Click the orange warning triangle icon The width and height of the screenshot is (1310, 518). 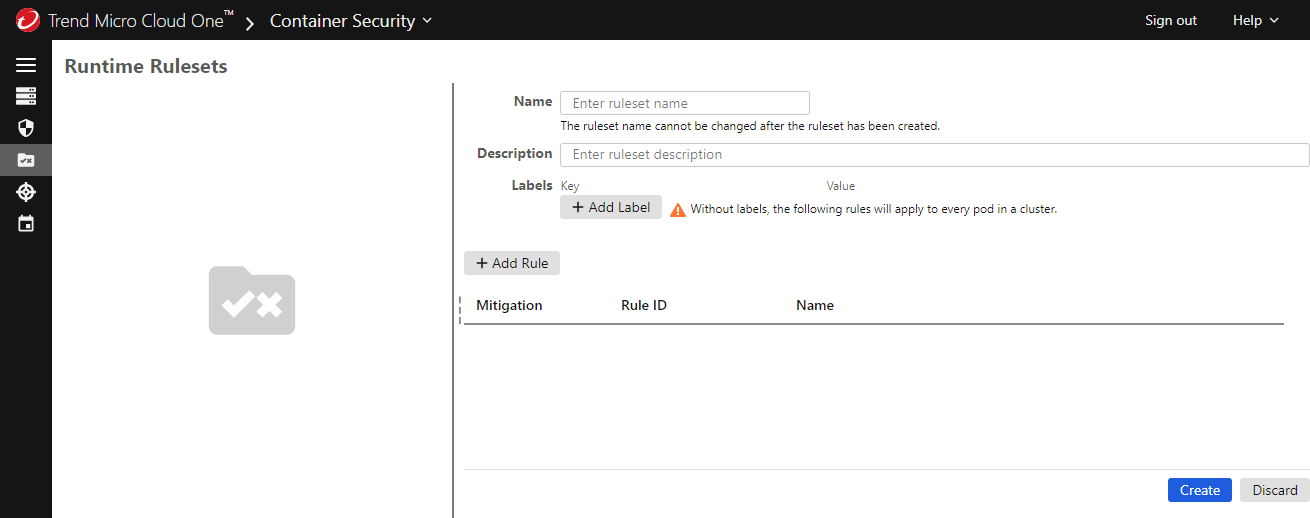point(678,210)
